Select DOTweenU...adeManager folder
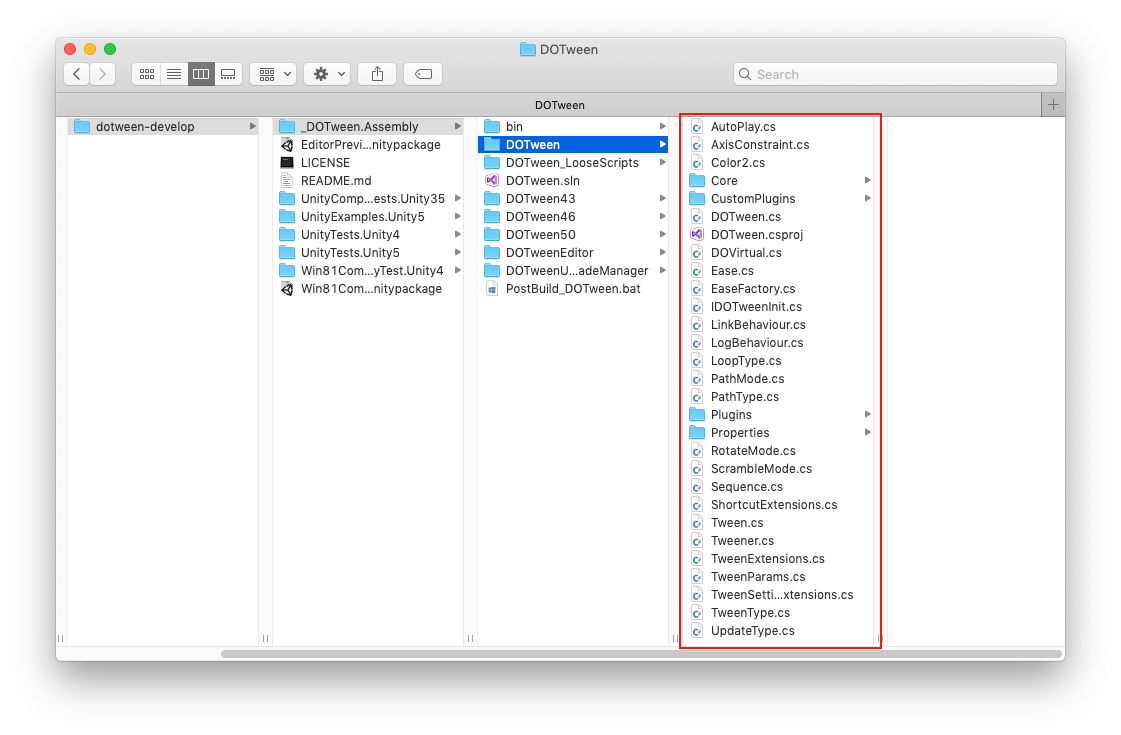This screenshot has width=1121, height=735. point(573,270)
